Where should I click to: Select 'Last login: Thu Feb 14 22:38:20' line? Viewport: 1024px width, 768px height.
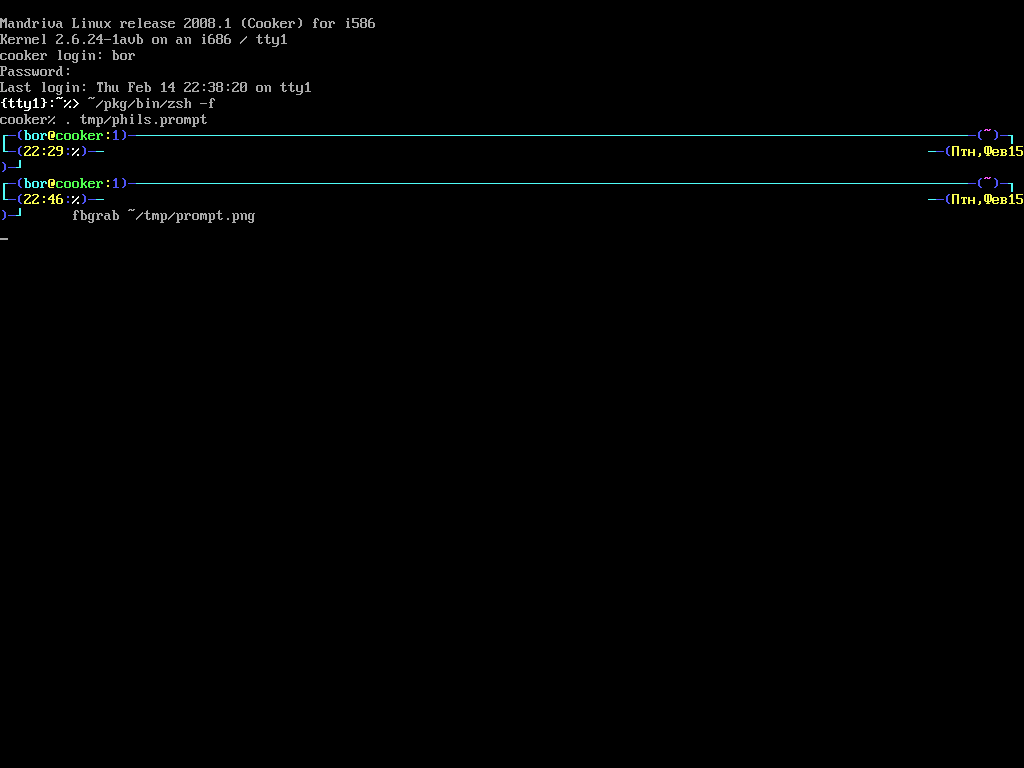click(x=155, y=88)
